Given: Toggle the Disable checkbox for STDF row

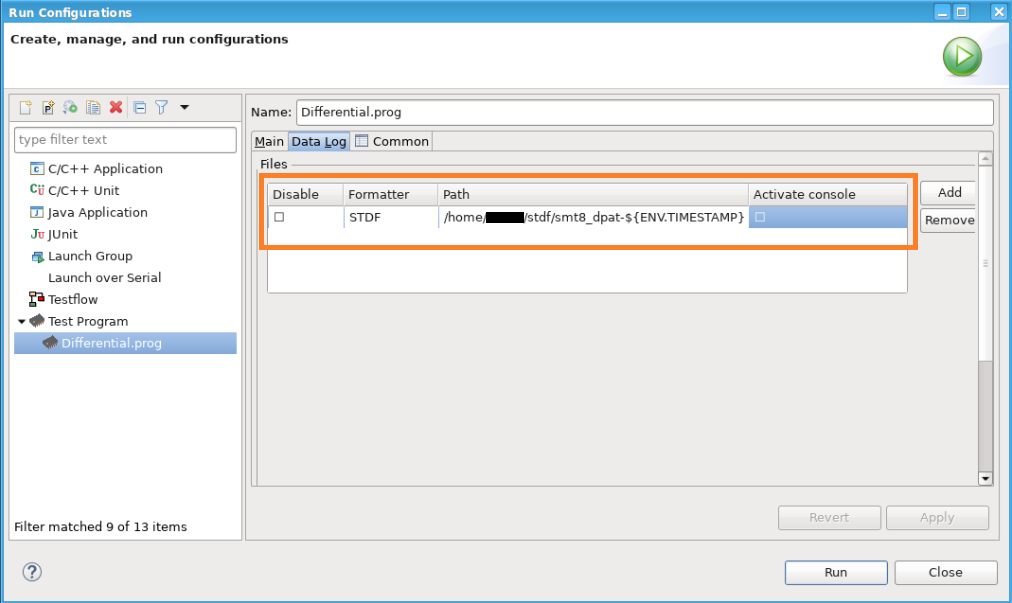Looking at the screenshot, I should (279, 217).
